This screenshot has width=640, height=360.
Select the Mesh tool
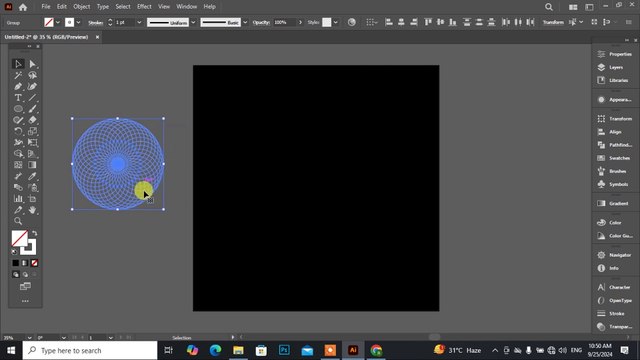point(18,165)
